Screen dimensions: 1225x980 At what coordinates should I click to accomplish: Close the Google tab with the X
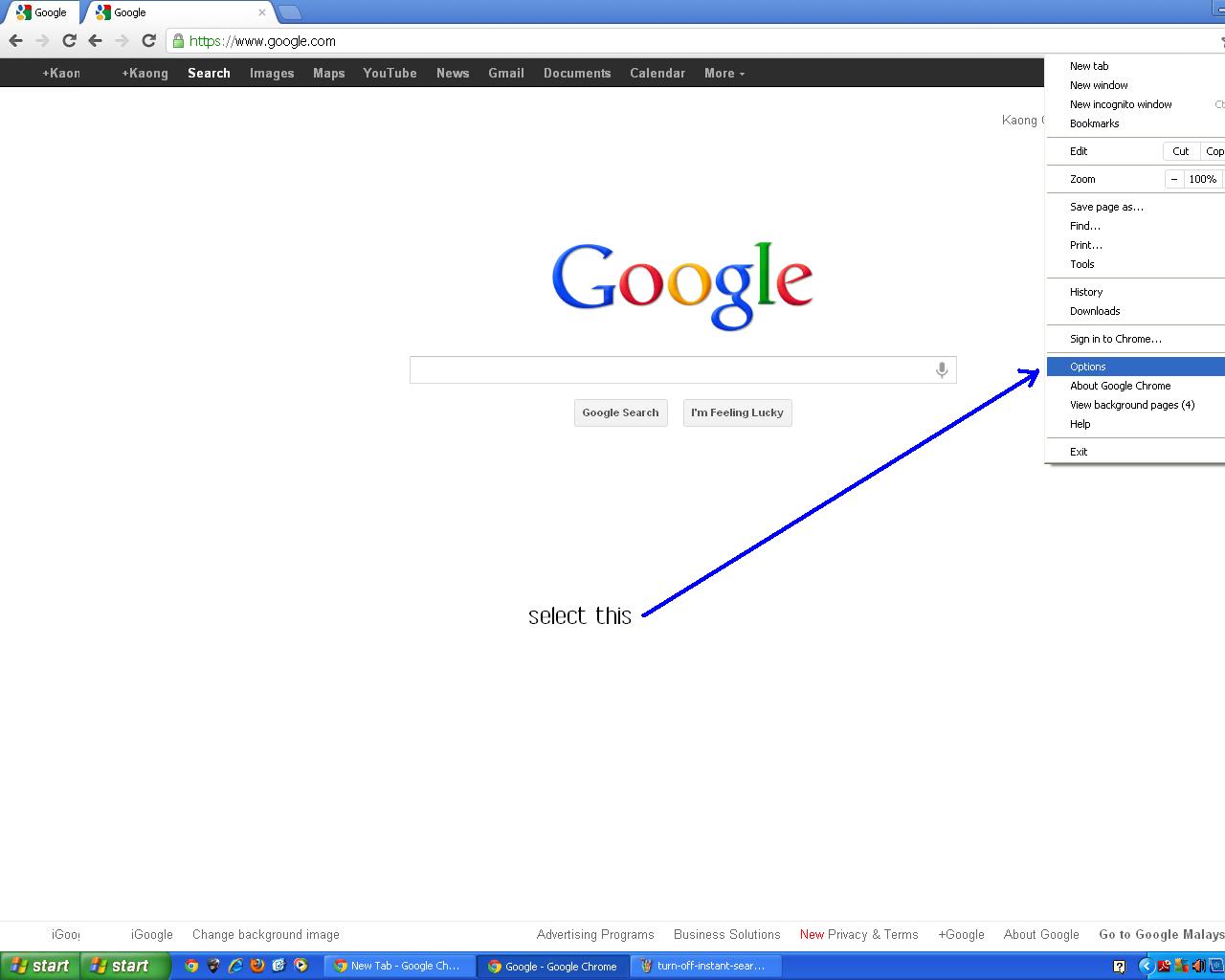(262, 12)
